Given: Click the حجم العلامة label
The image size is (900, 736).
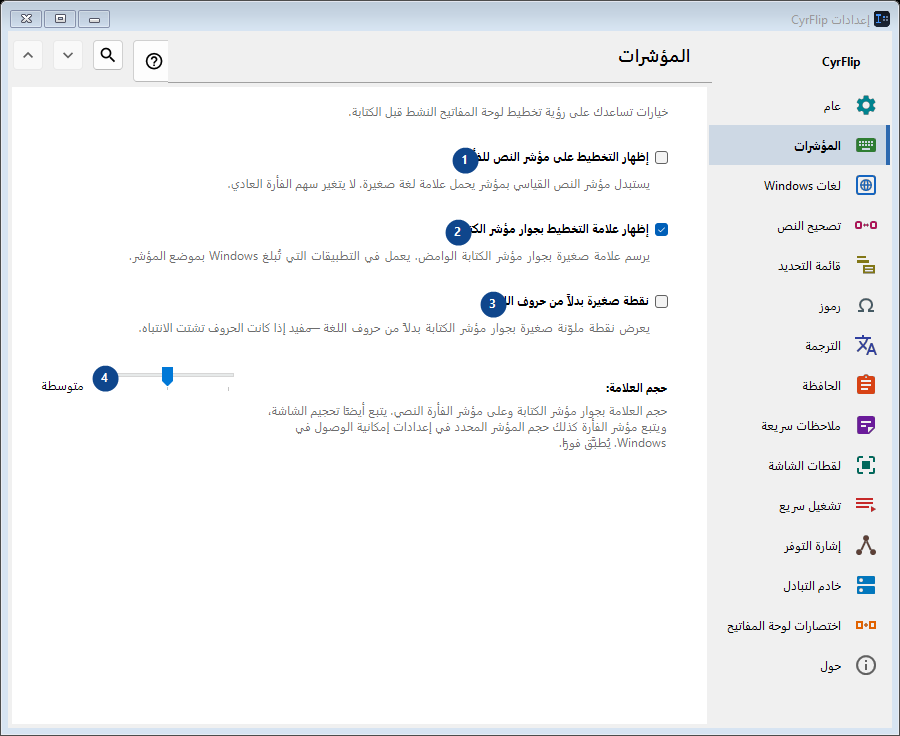Looking at the screenshot, I should (x=636, y=388).
